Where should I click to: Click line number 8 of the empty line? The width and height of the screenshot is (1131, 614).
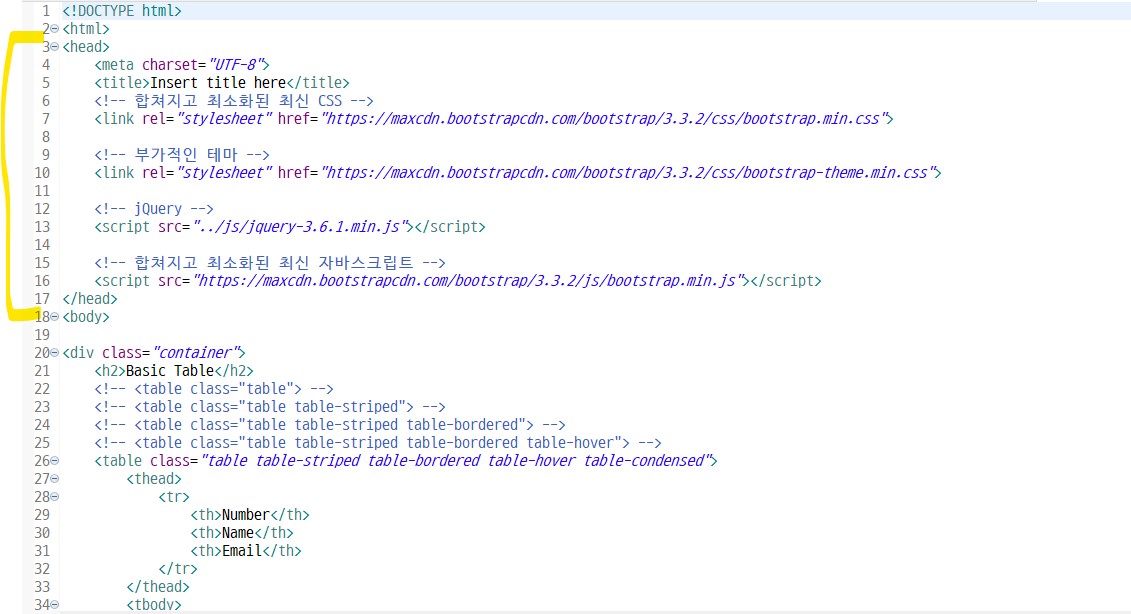46,137
